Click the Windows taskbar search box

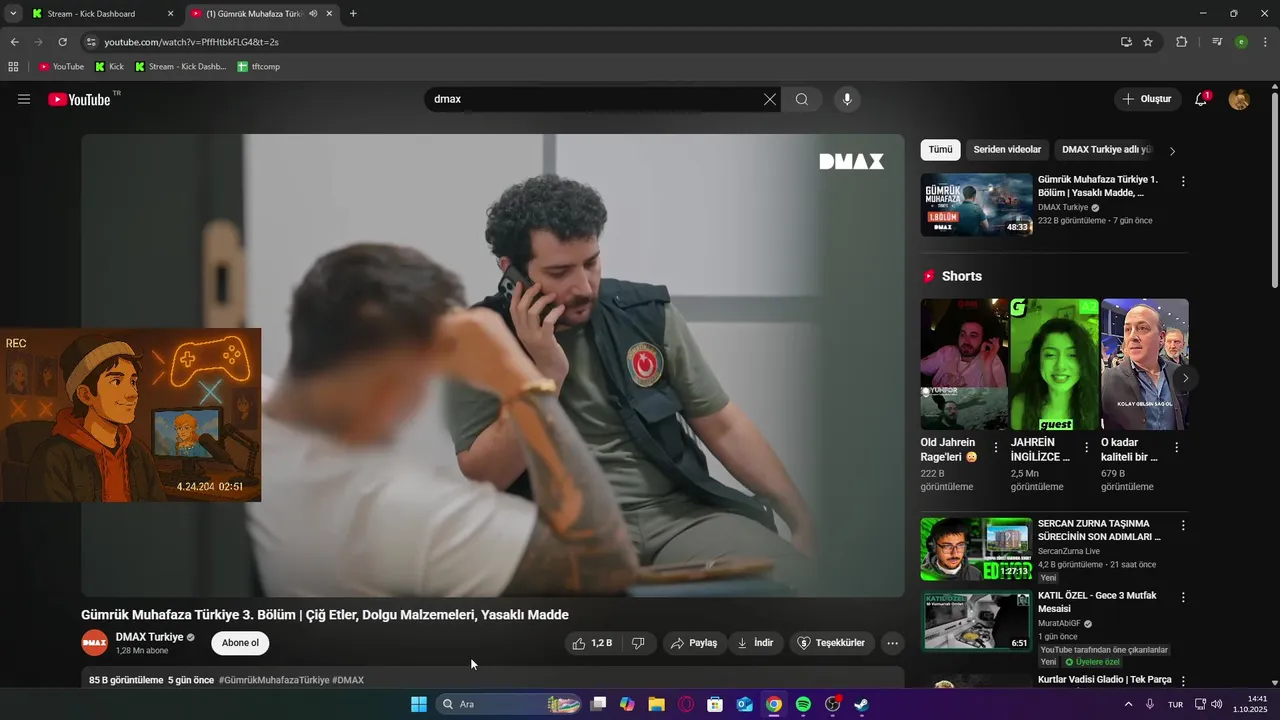[x=510, y=704]
